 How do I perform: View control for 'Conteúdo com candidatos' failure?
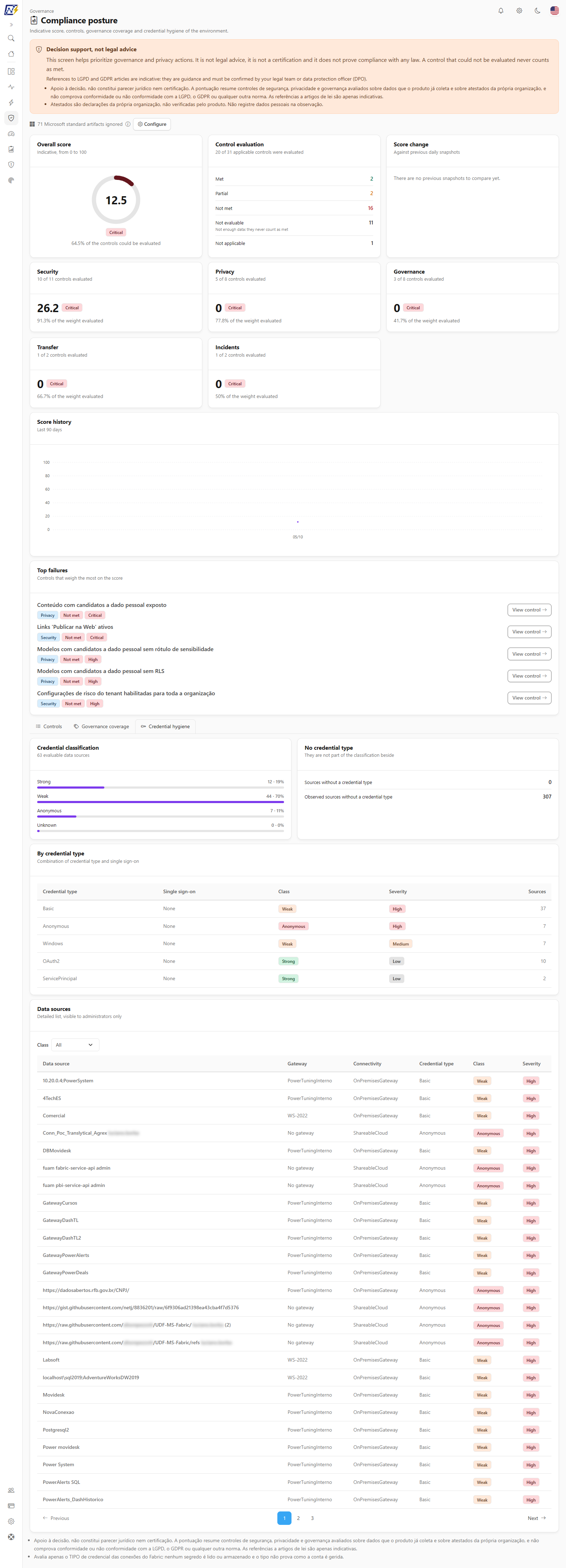[529, 610]
